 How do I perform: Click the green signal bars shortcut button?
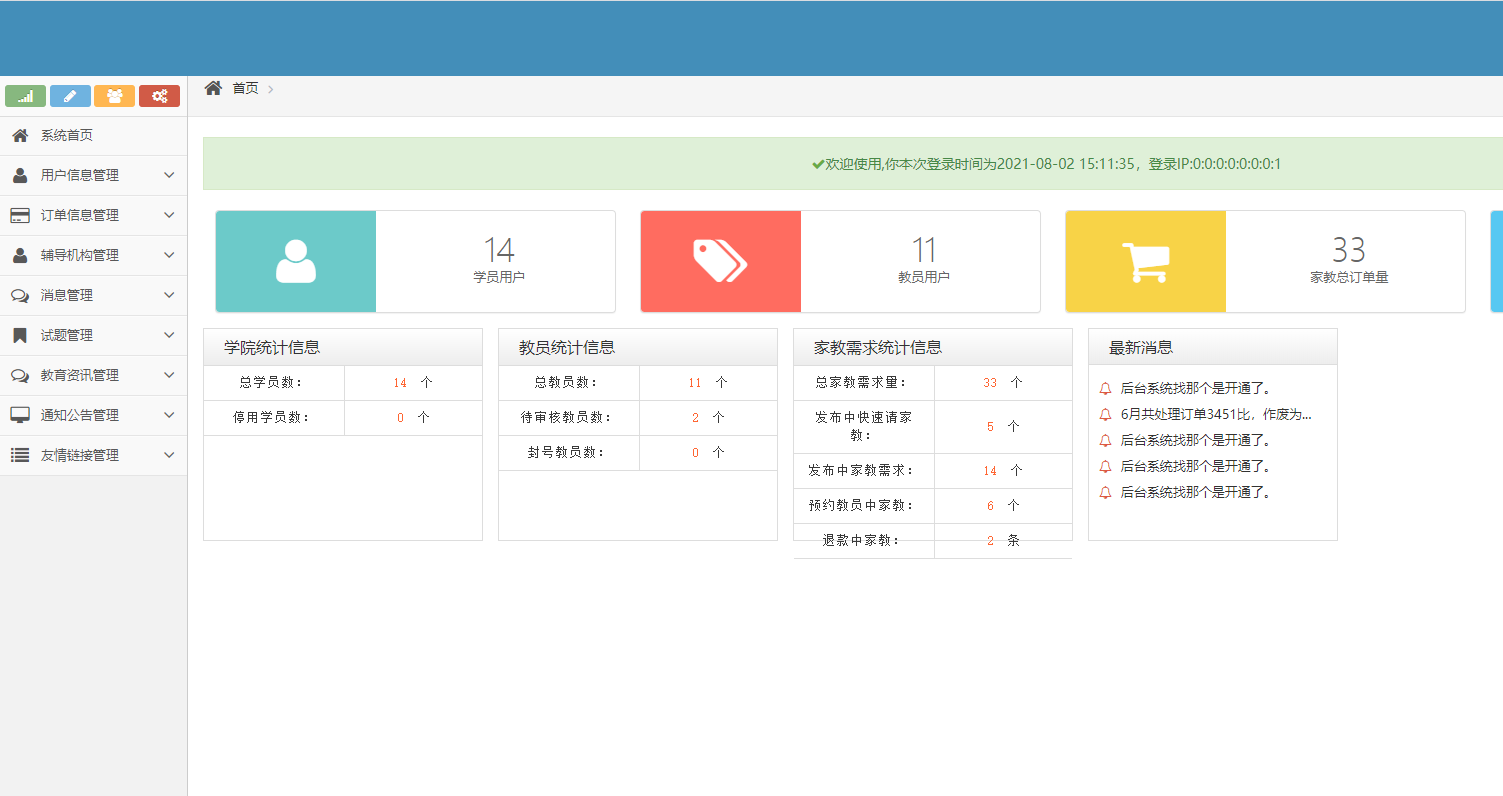pos(25,96)
